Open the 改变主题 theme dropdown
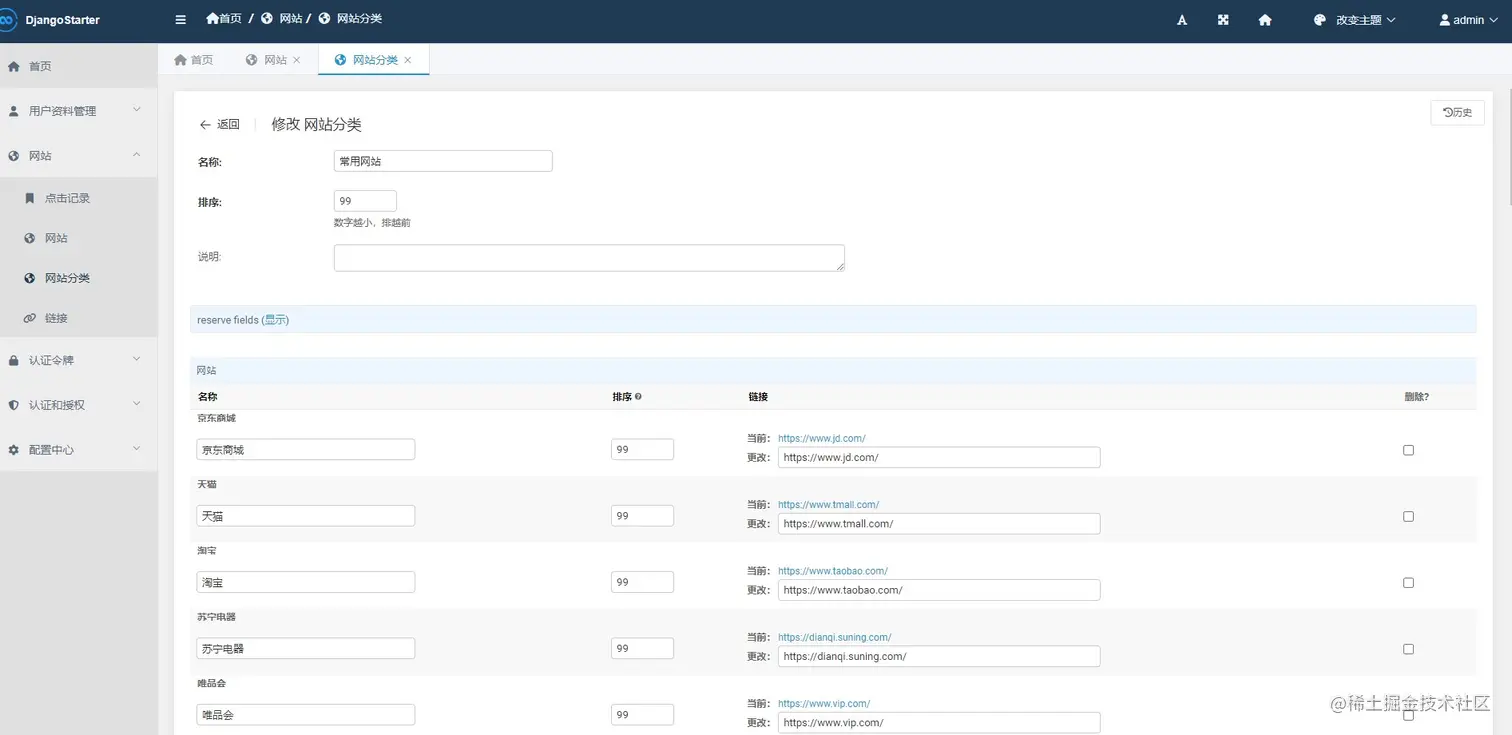Screen dimensions: 1512x735 pyautogui.click(x=1355, y=20)
